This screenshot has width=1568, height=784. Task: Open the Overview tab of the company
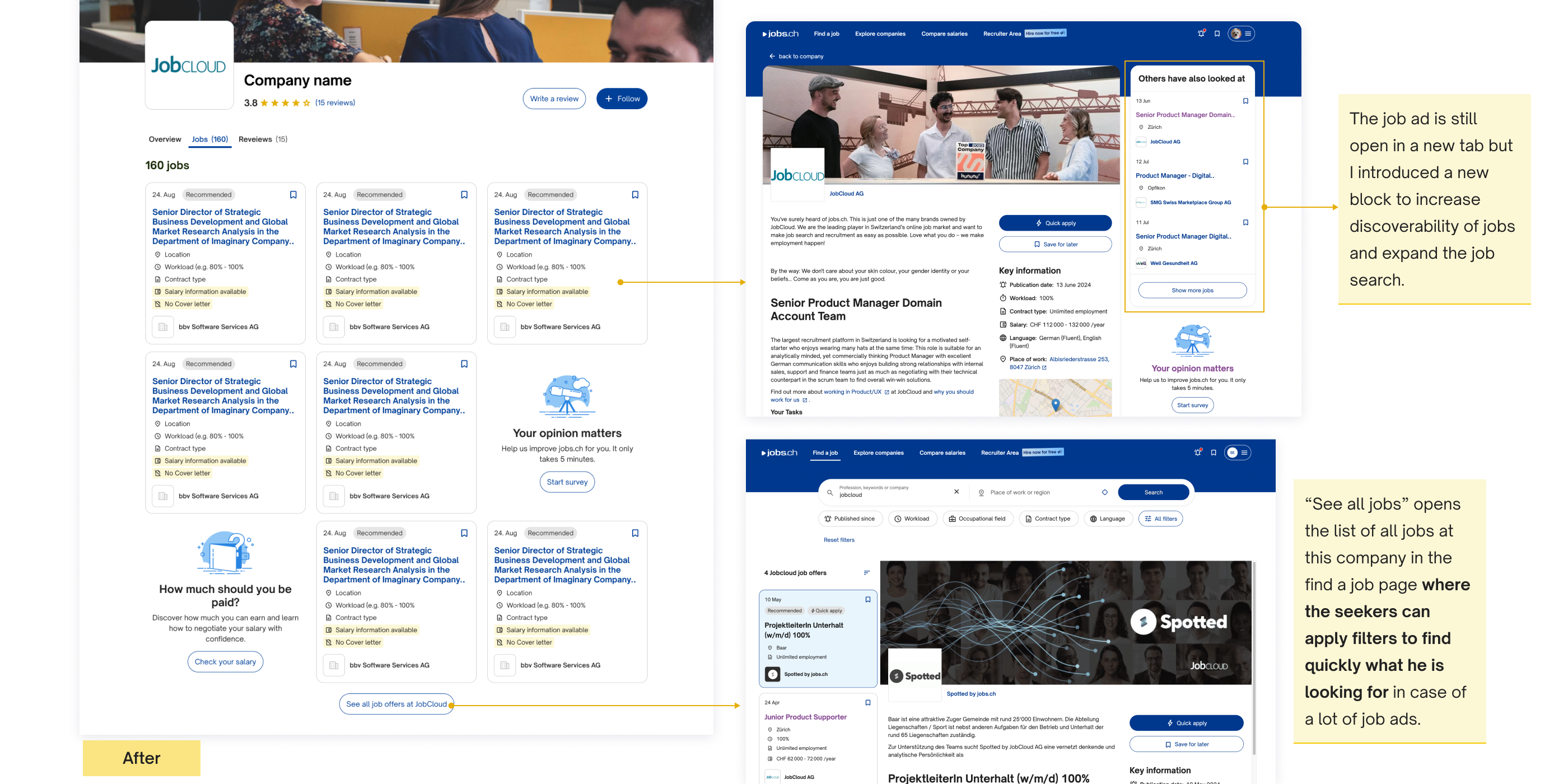click(x=165, y=139)
